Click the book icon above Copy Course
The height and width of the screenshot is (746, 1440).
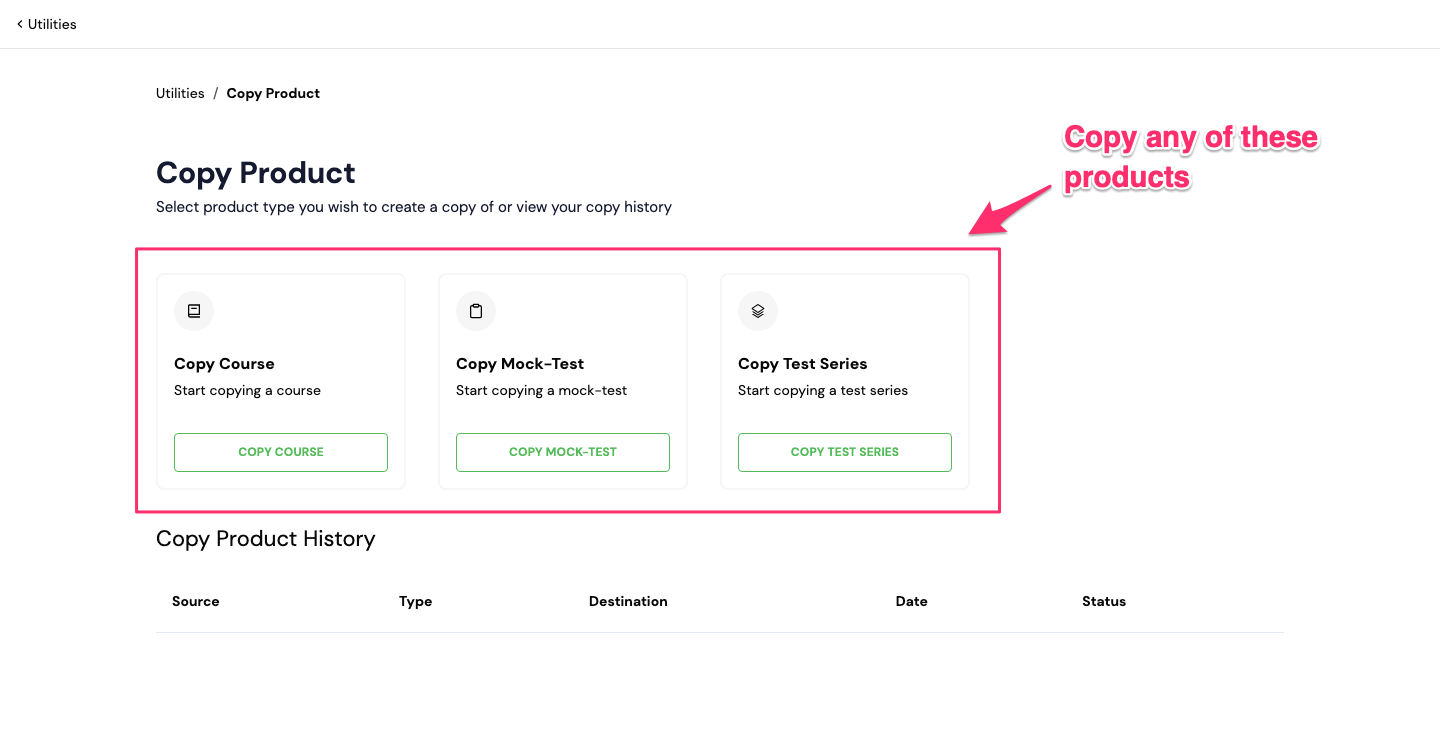(x=194, y=311)
